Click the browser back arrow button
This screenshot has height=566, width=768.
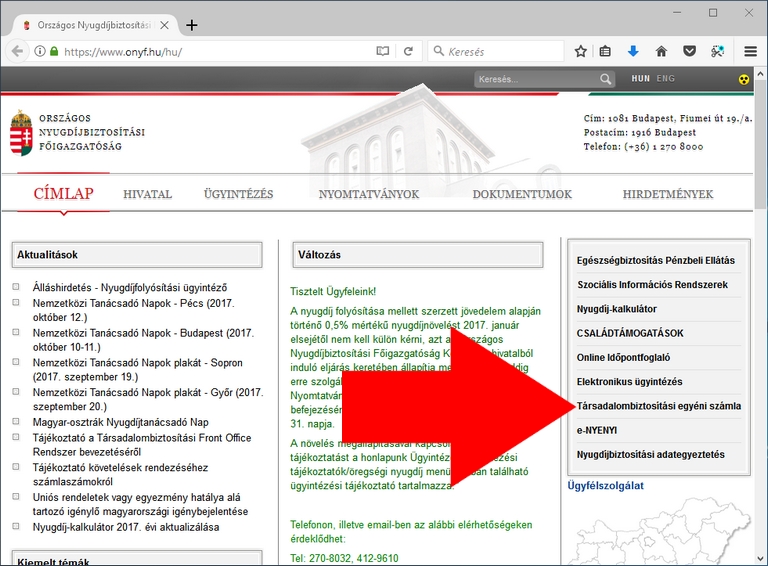pos(17,51)
